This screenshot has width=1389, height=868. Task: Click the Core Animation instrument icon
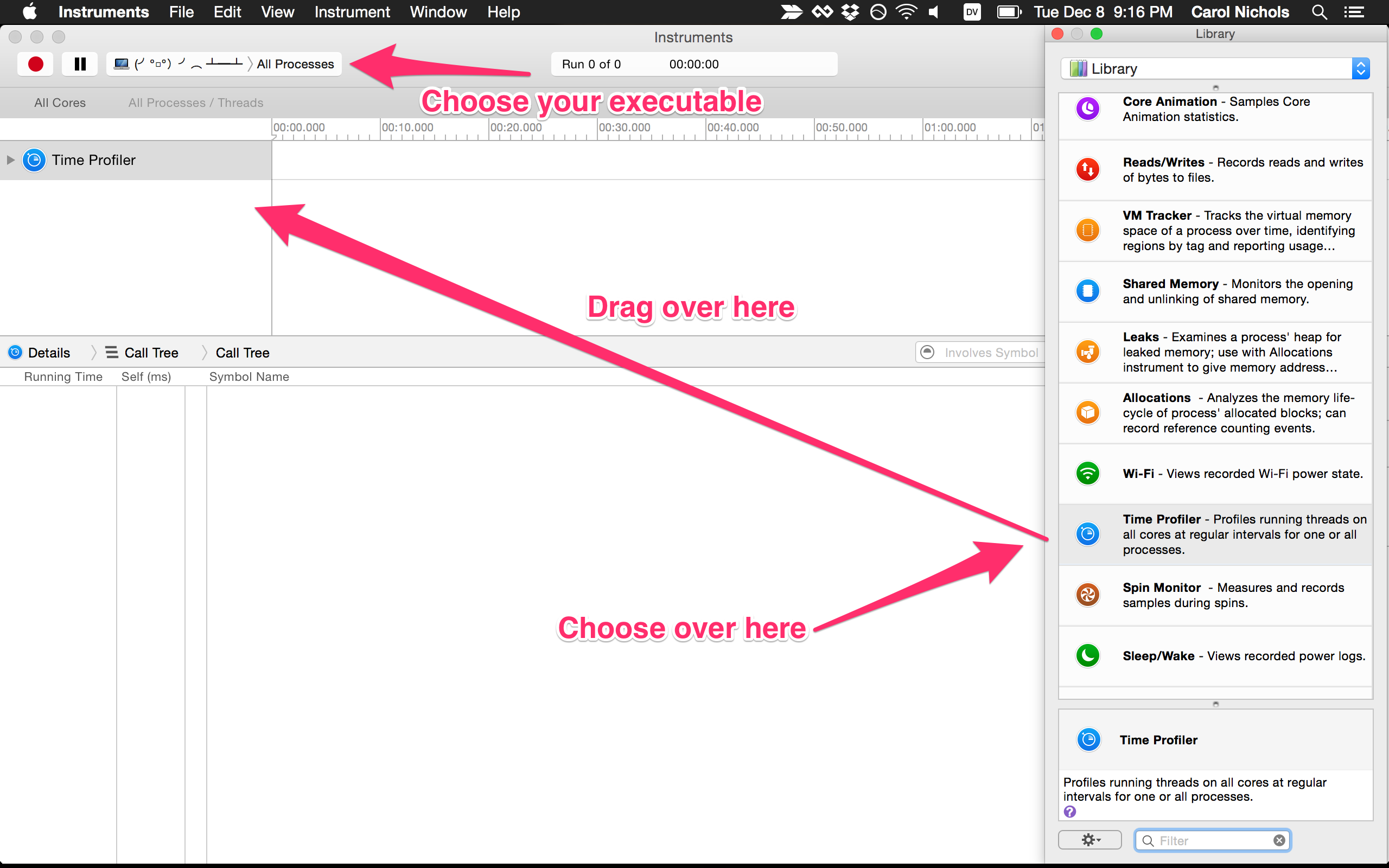[1087, 108]
